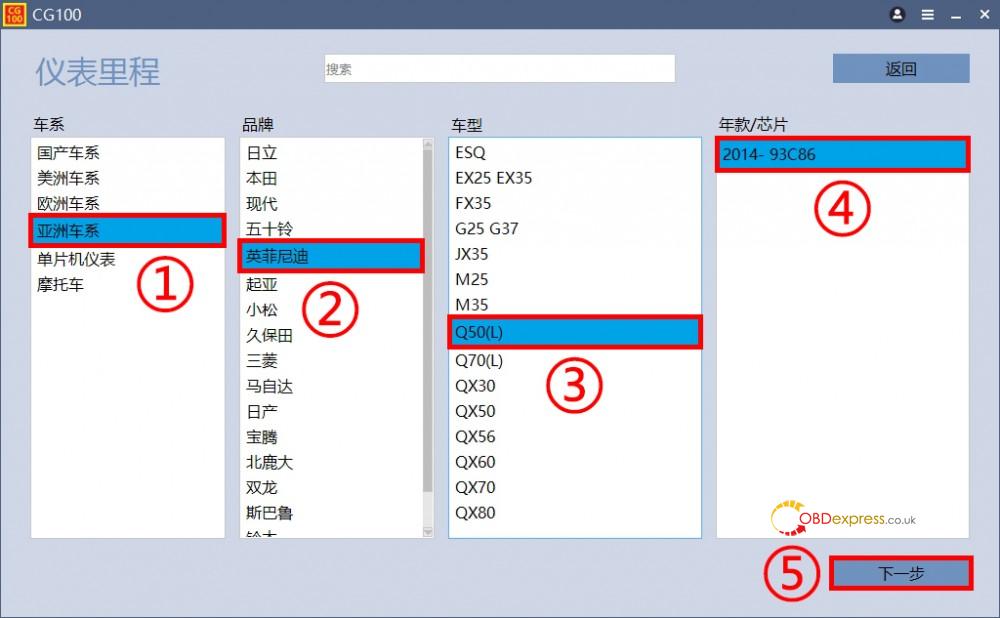Click the brand list scroll-down arrow
The height and width of the screenshot is (618, 1000).
(428, 531)
